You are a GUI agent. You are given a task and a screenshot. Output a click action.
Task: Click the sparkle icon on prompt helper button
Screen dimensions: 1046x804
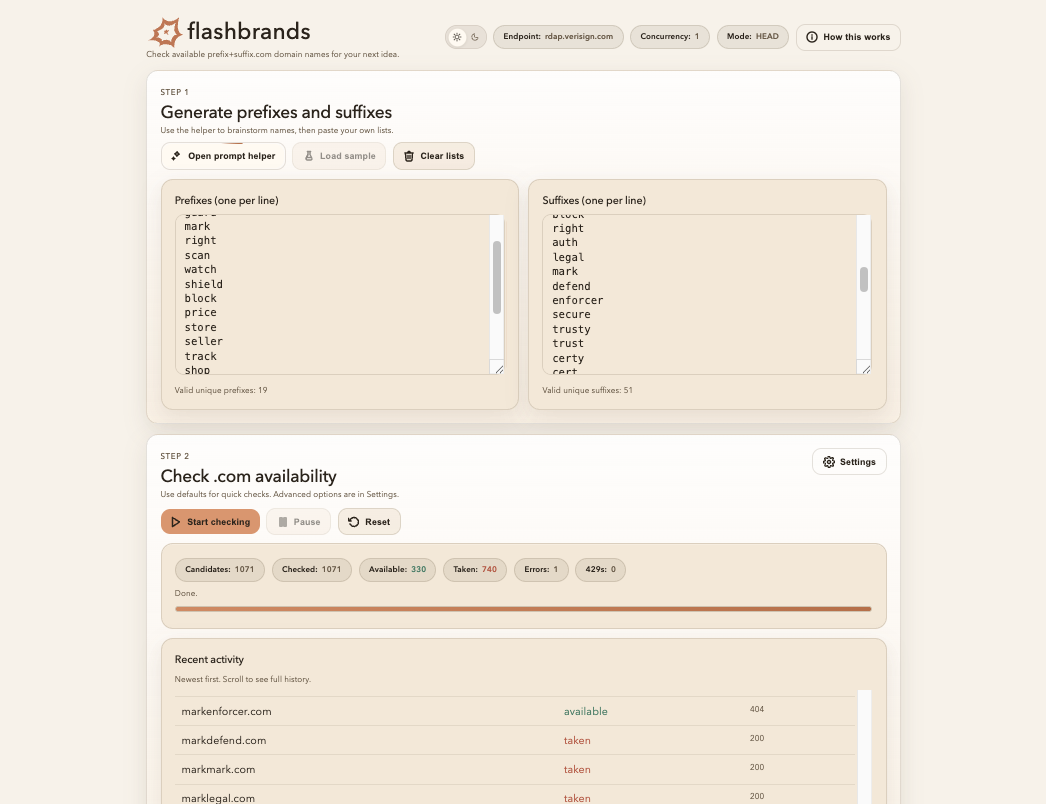click(175, 156)
